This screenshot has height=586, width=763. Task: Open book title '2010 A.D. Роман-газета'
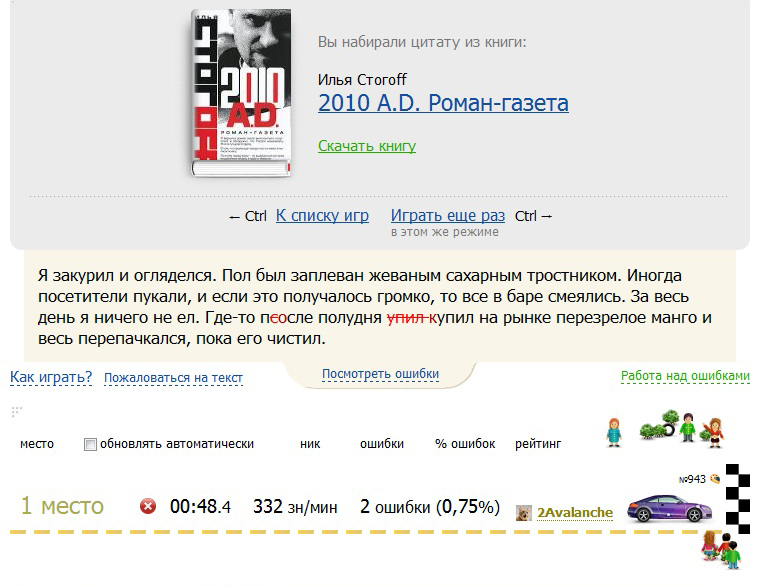(443, 103)
